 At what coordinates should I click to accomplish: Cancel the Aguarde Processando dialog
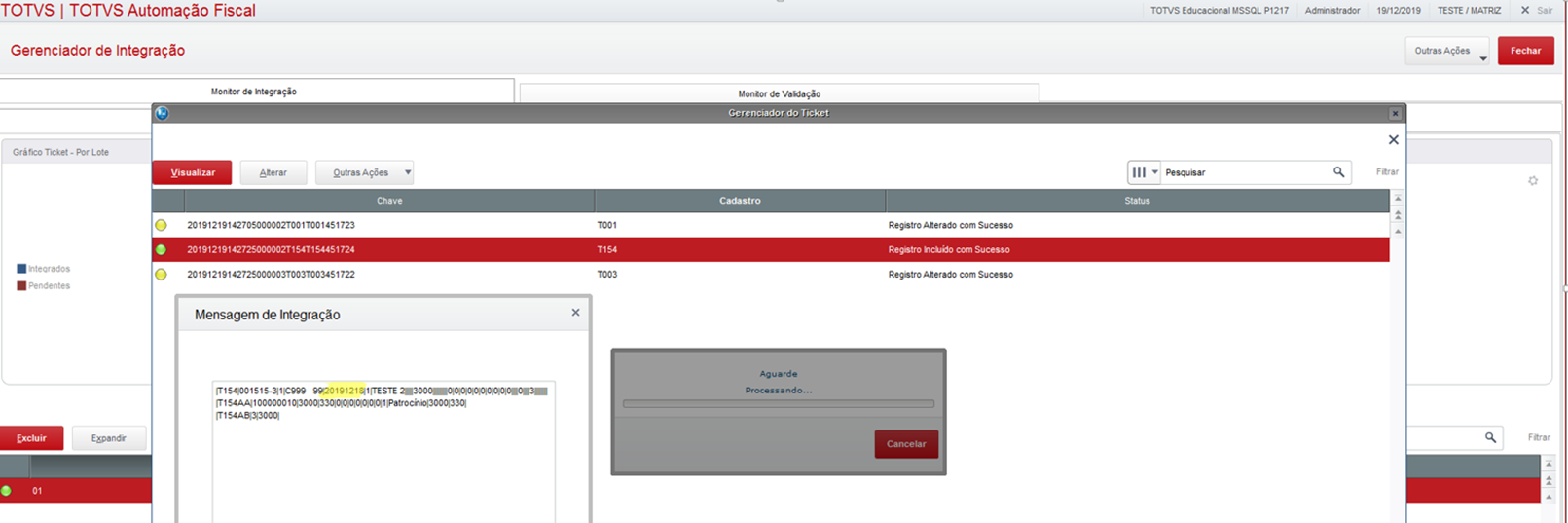coord(906,444)
